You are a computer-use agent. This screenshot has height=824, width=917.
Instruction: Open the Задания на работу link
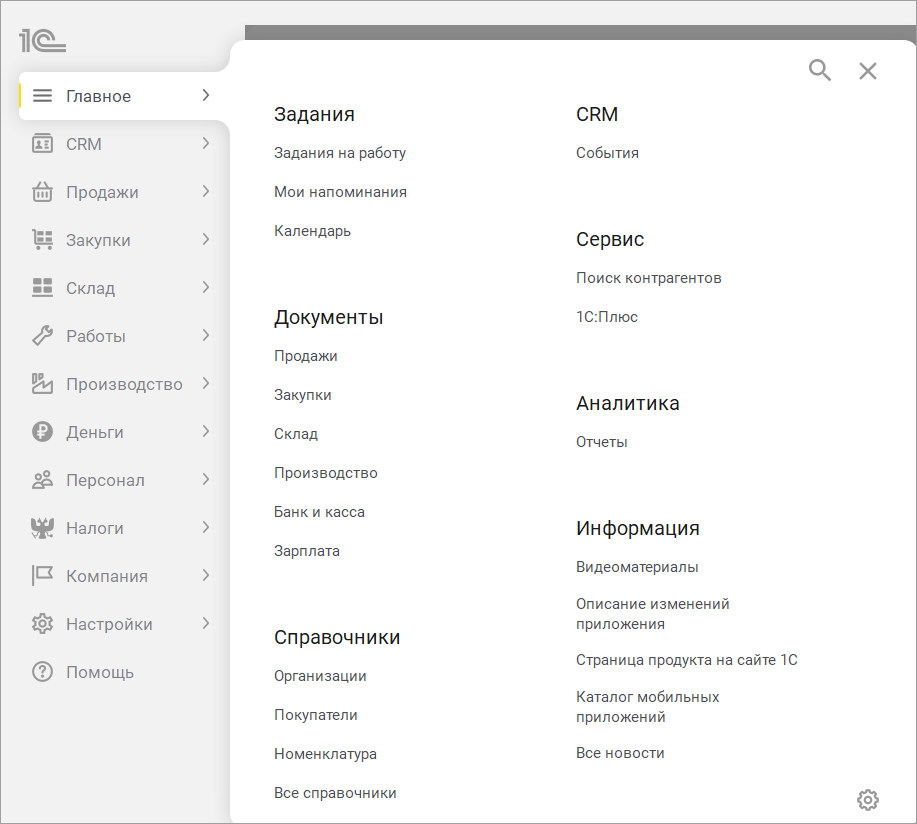coord(340,153)
